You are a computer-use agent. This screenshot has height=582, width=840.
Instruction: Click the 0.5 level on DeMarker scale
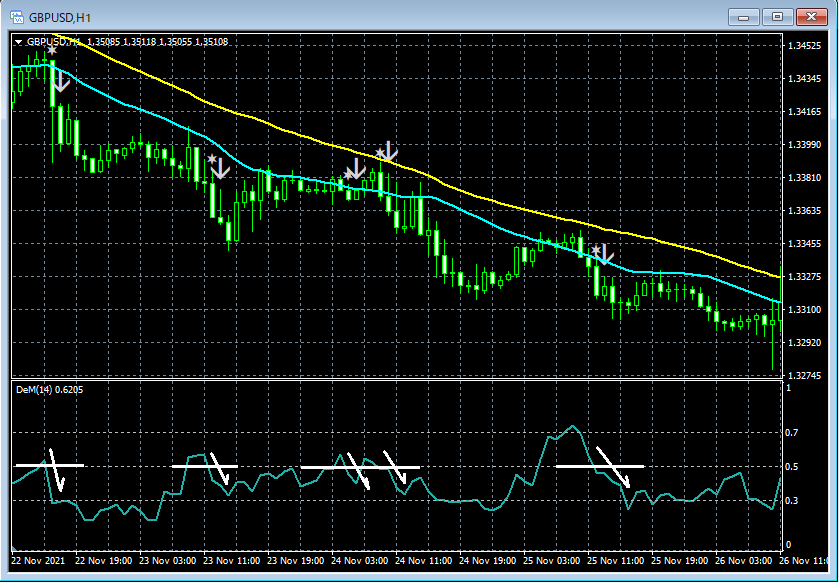[x=792, y=467]
